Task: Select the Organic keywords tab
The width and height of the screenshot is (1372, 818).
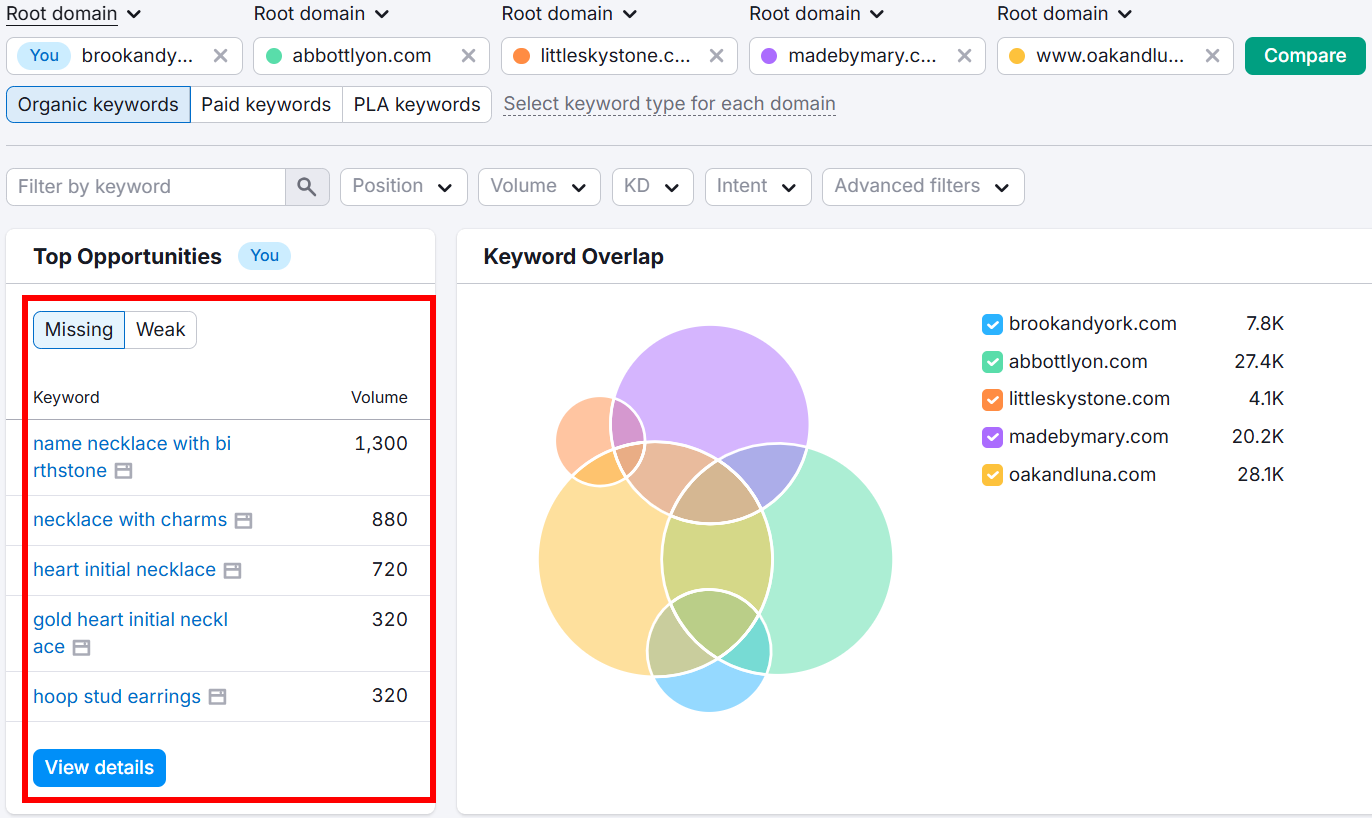Action: pos(98,105)
